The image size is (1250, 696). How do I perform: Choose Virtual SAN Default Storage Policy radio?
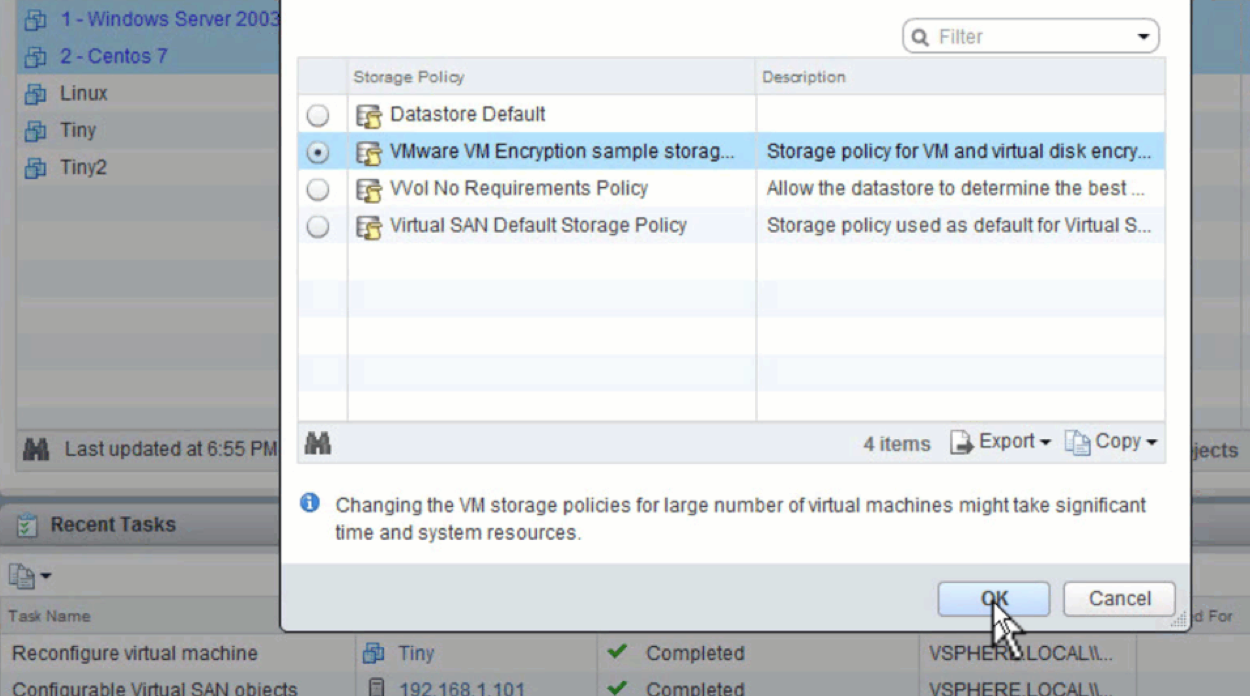click(318, 227)
